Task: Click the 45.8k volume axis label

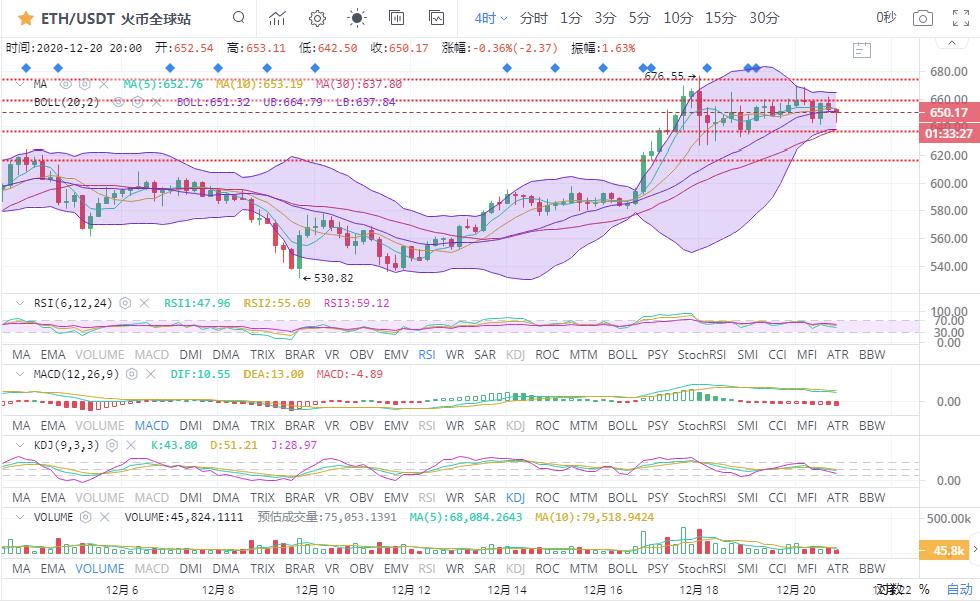Action: [945, 550]
